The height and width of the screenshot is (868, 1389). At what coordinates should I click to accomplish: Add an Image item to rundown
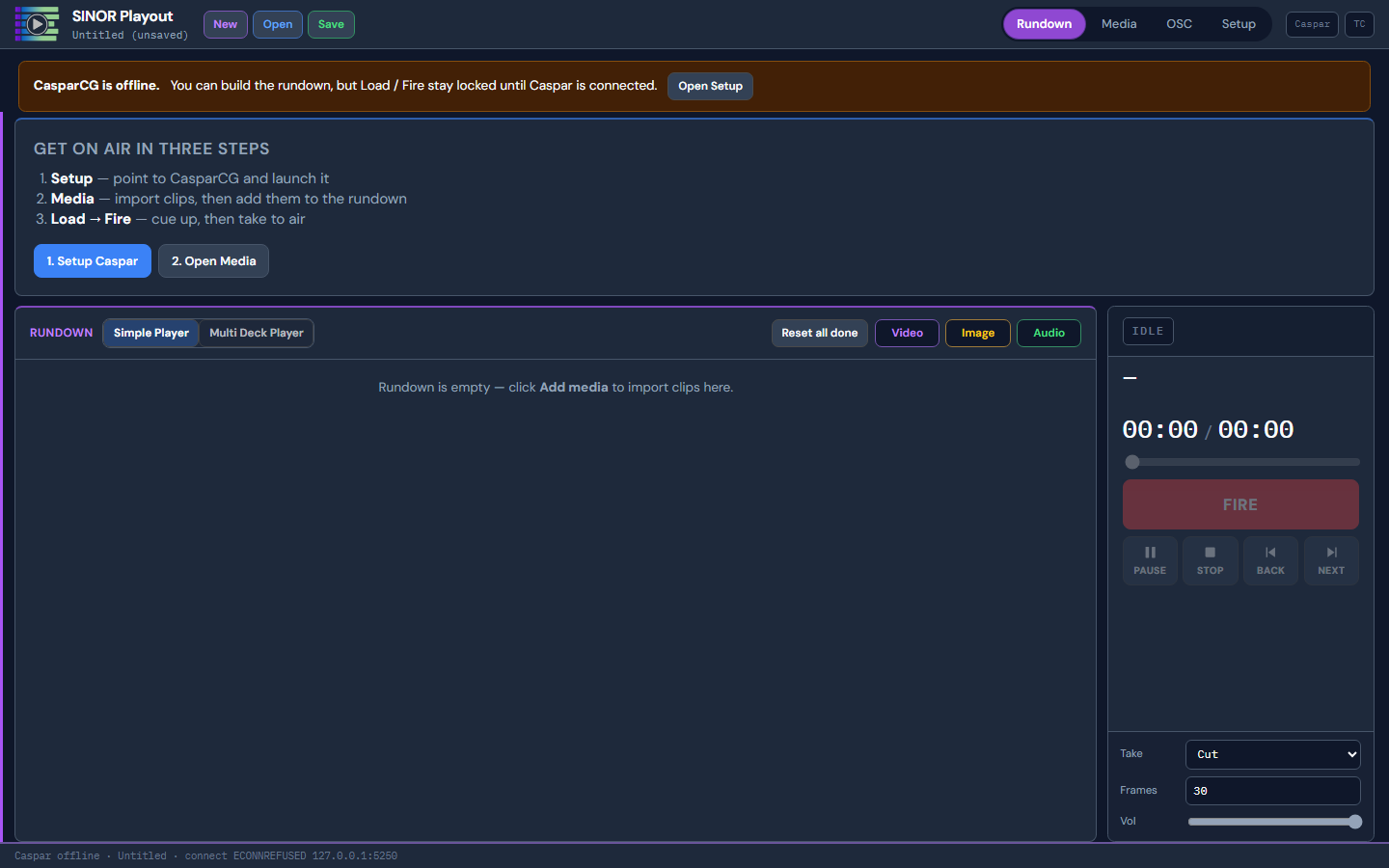(x=978, y=333)
